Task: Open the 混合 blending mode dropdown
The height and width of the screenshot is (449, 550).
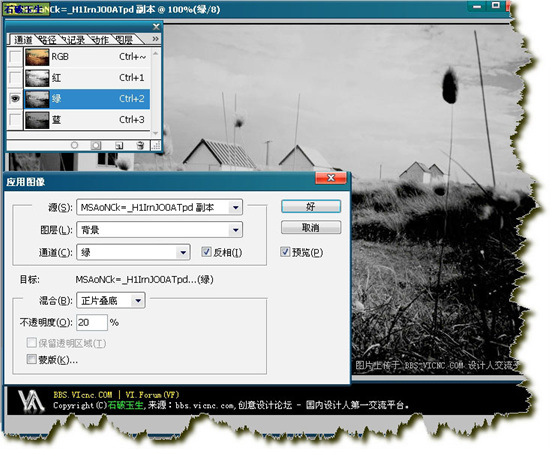Action: click(x=111, y=301)
